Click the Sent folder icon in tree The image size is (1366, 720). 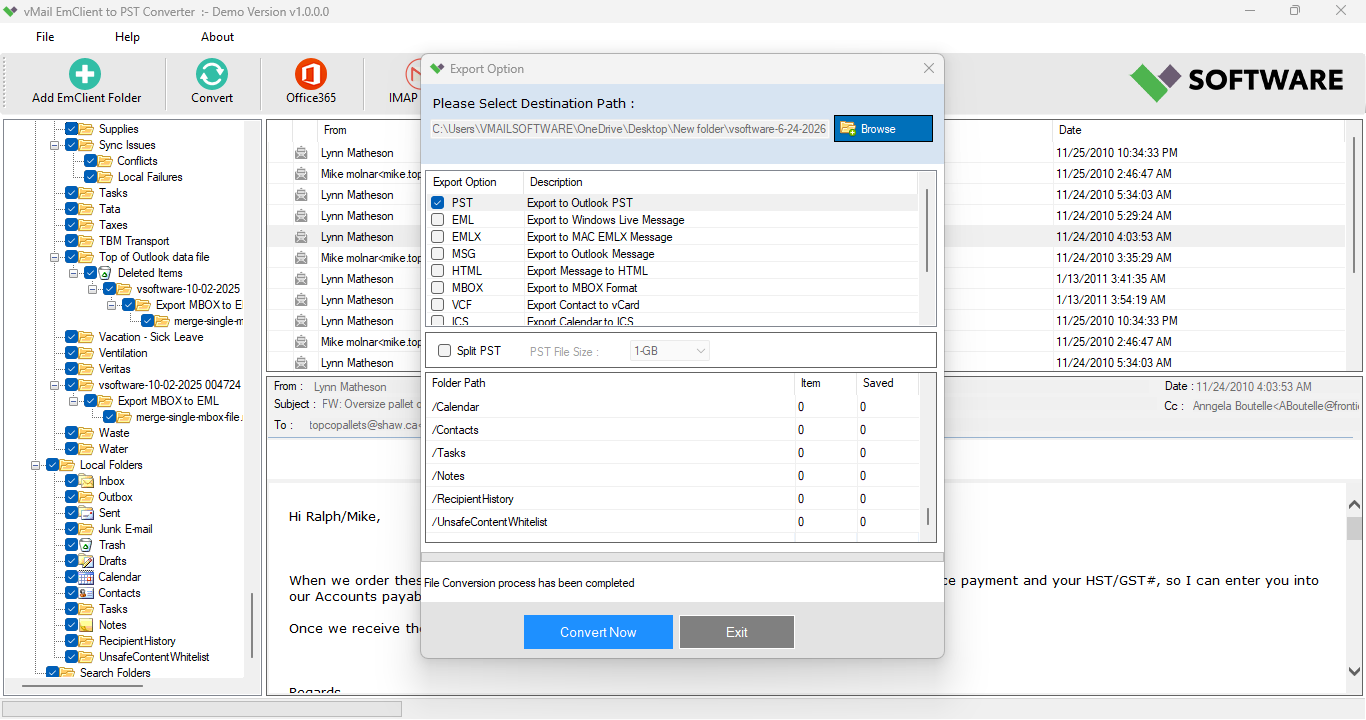point(87,513)
